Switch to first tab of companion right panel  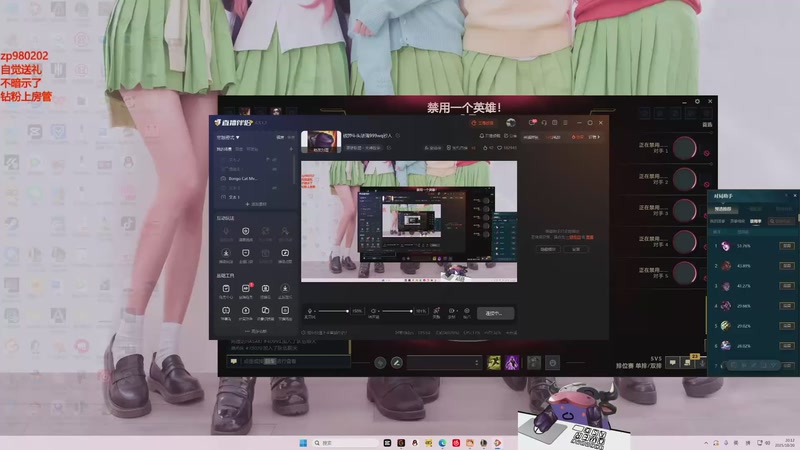(x=531, y=137)
